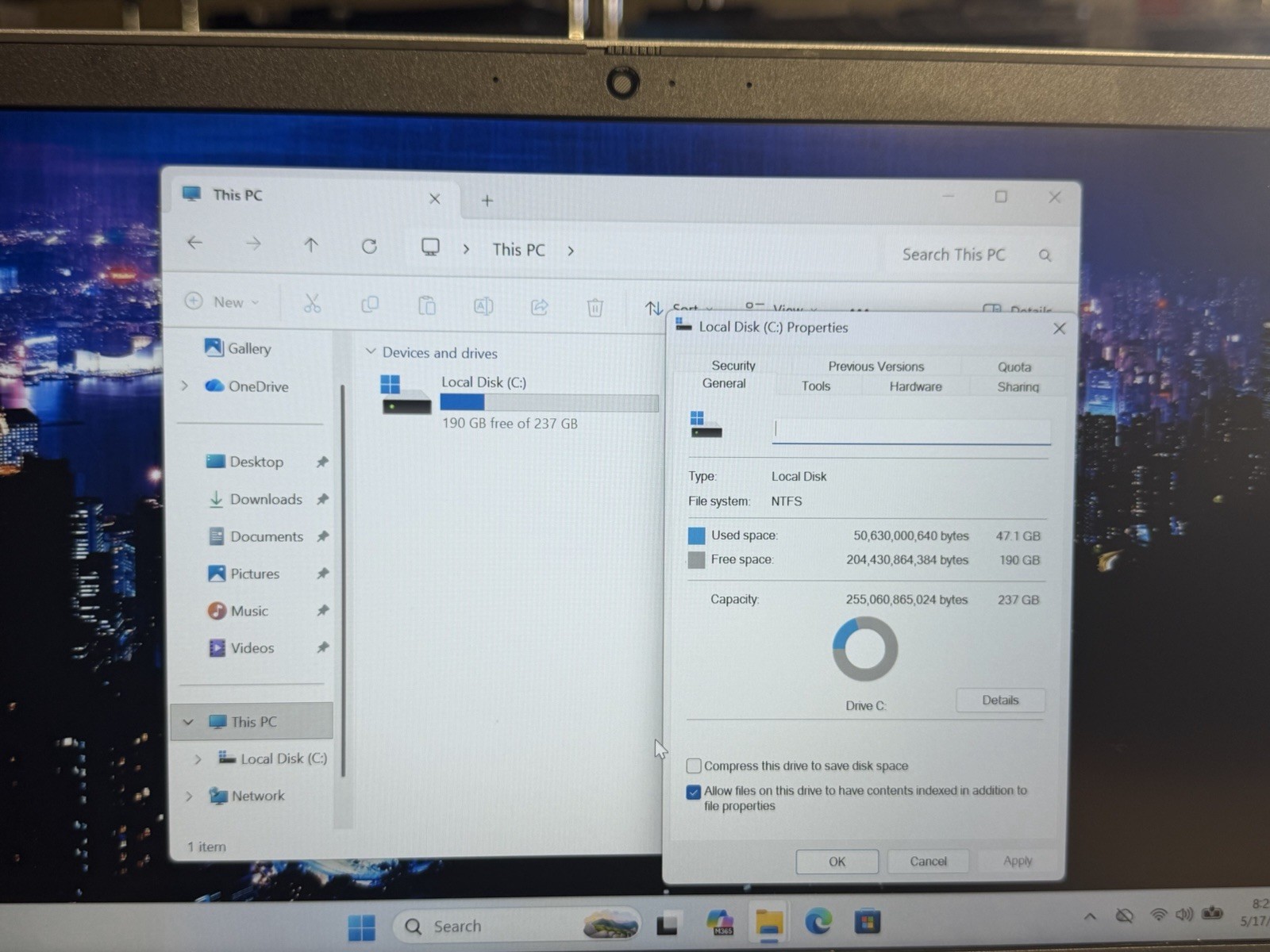Screen dimensions: 1270x952
Task: Click chevron after This PC in address bar
Action: [x=571, y=251]
